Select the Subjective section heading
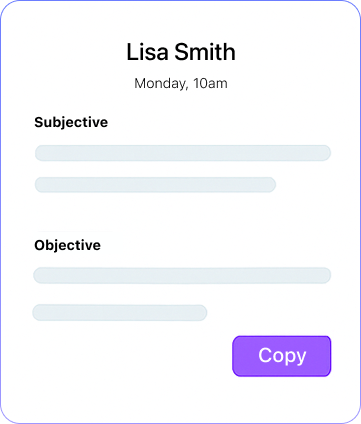The image size is (361, 424). click(x=71, y=123)
